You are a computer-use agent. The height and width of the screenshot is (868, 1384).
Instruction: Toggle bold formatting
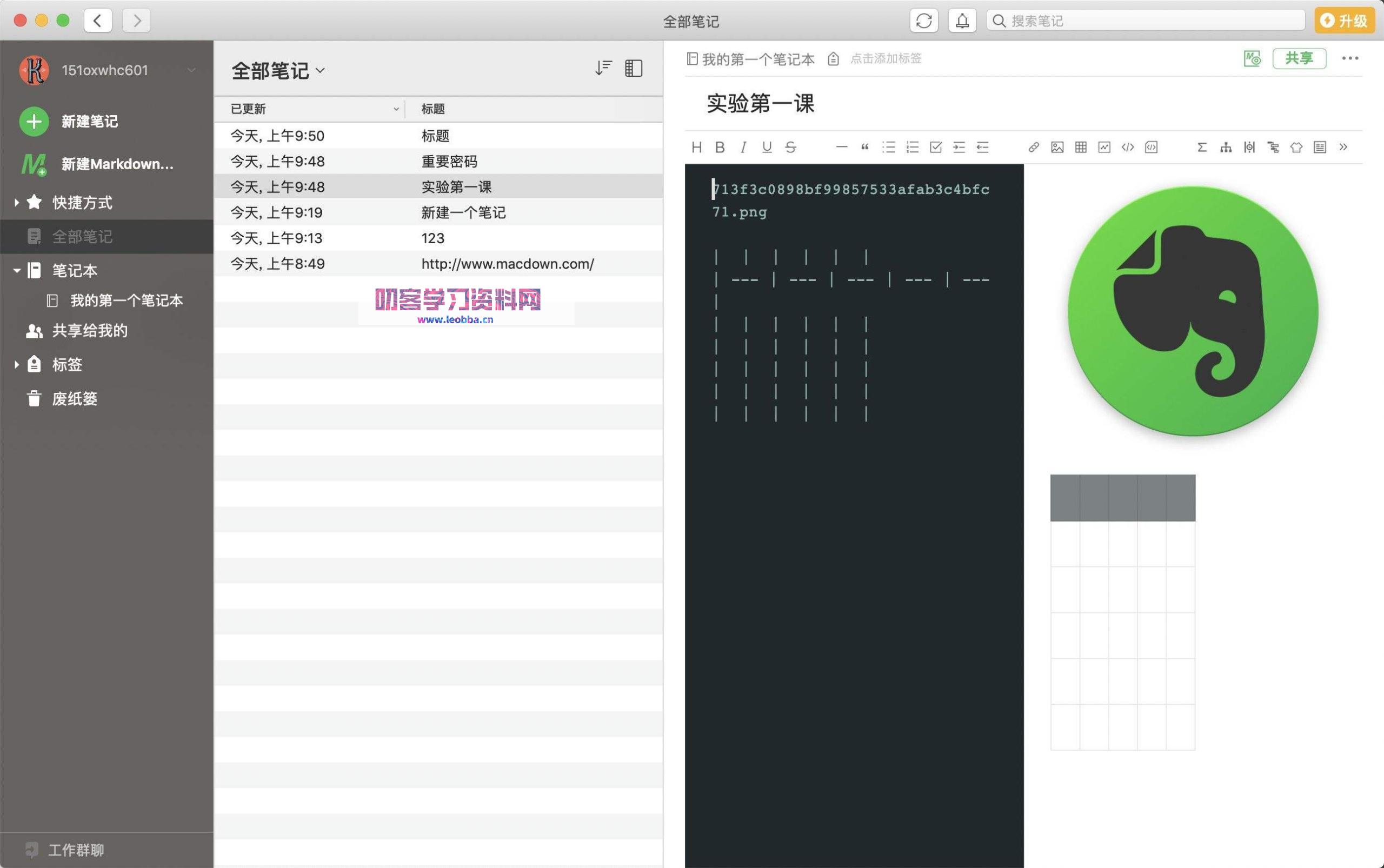coord(720,147)
